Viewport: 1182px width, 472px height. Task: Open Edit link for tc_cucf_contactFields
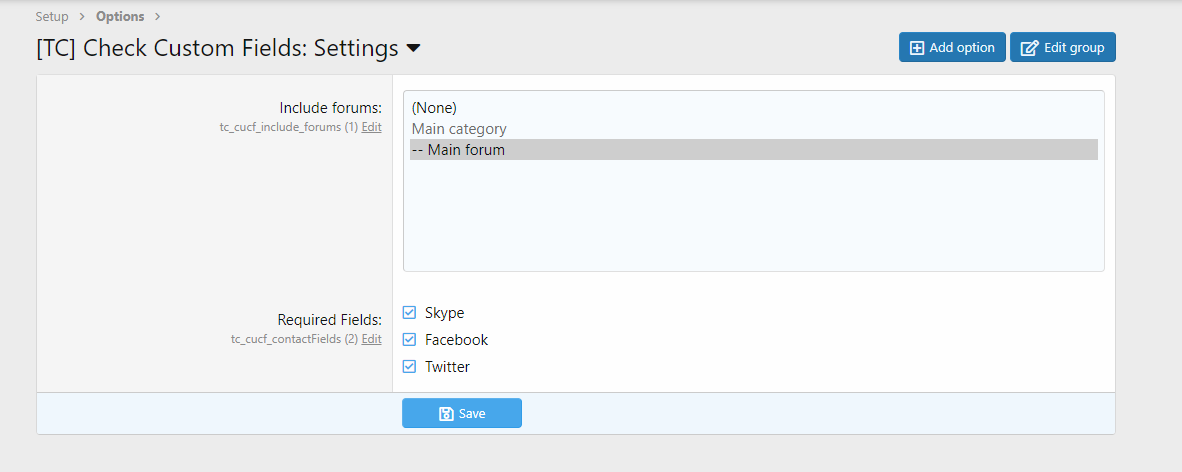point(371,339)
